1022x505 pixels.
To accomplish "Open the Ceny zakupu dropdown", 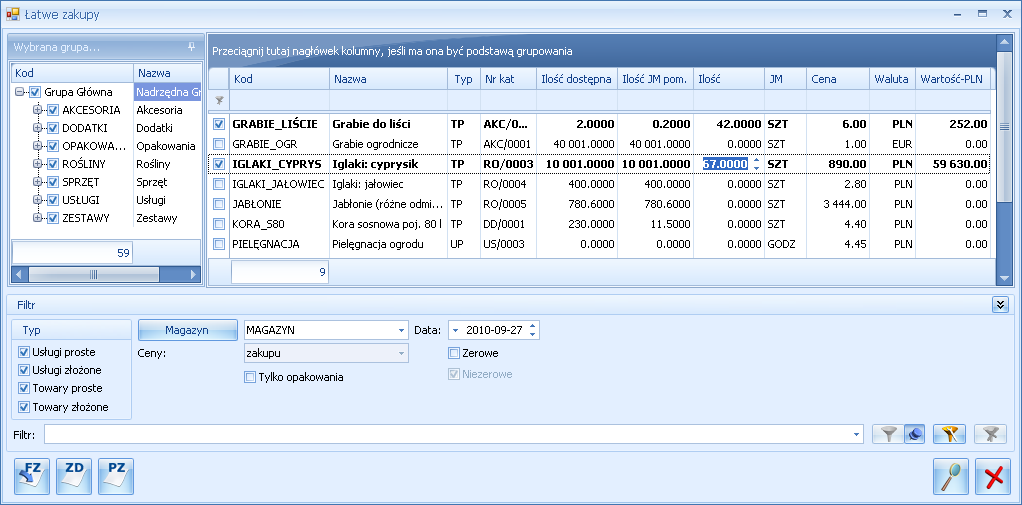I will (x=402, y=353).
